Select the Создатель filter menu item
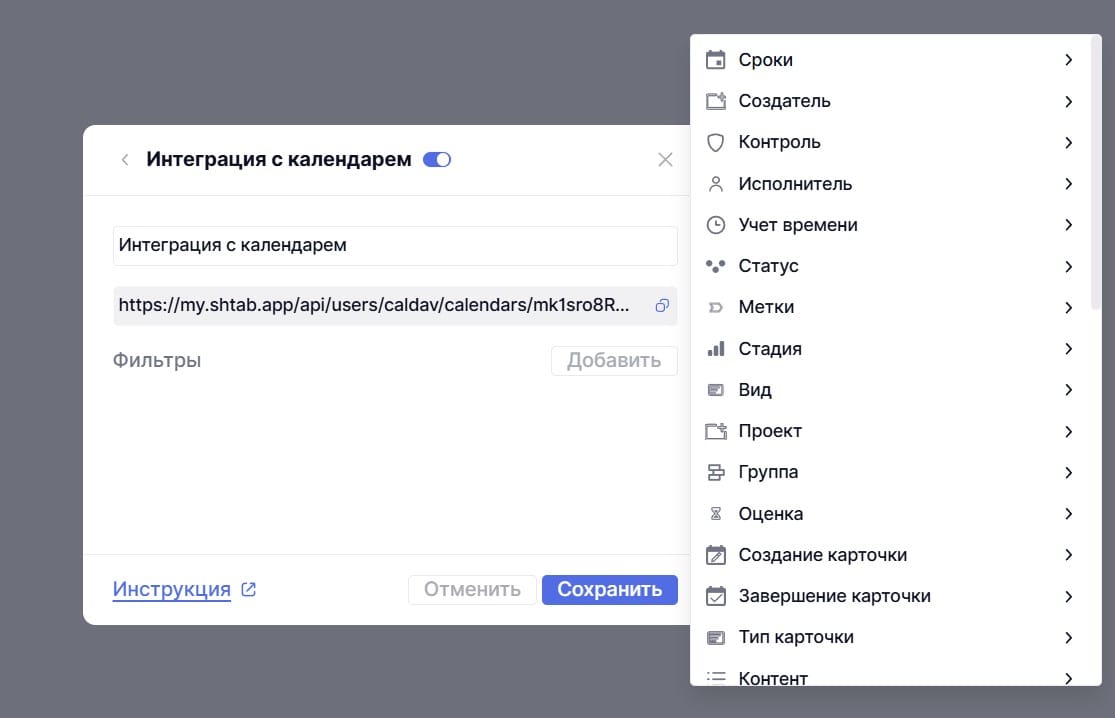 click(784, 101)
